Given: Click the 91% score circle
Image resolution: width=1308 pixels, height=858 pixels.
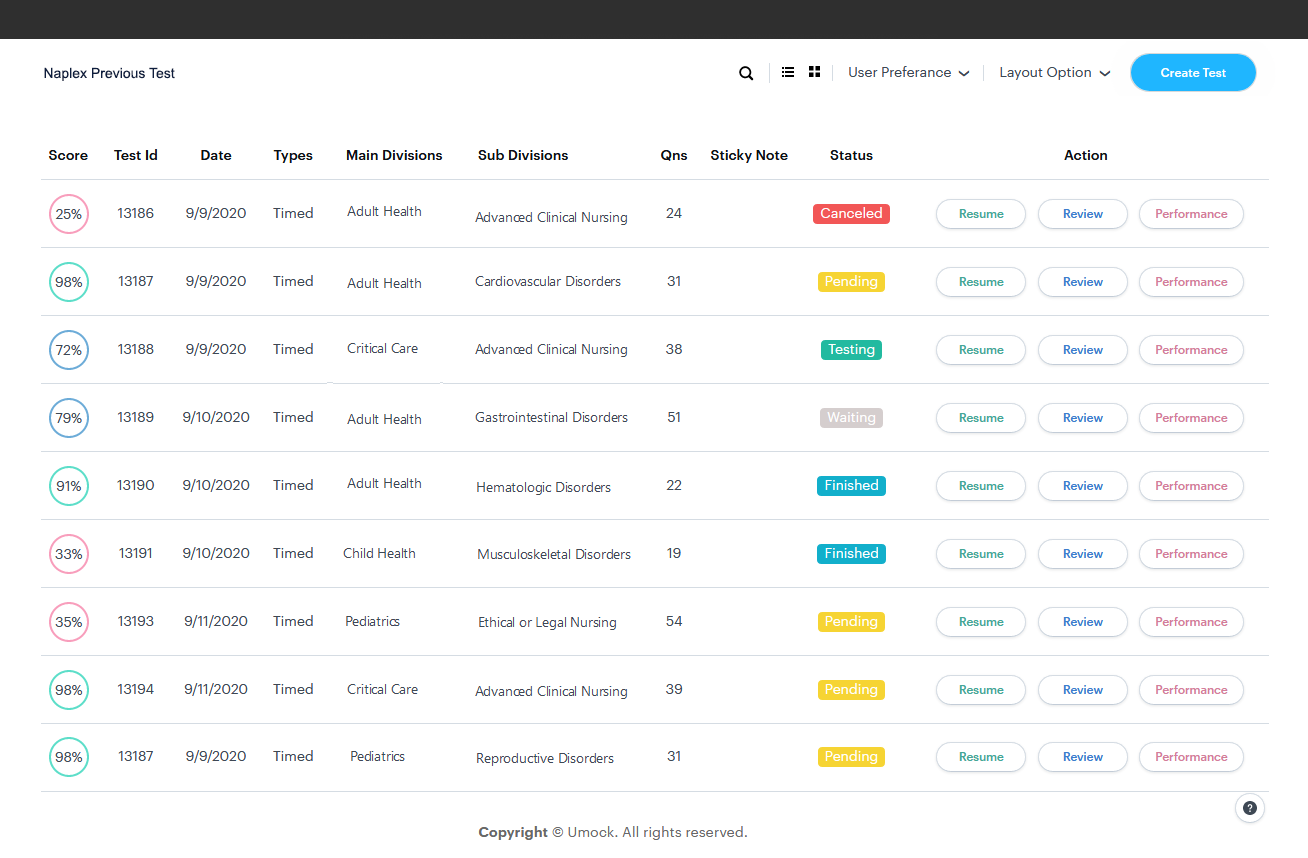Looking at the screenshot, I should point(69,486).
